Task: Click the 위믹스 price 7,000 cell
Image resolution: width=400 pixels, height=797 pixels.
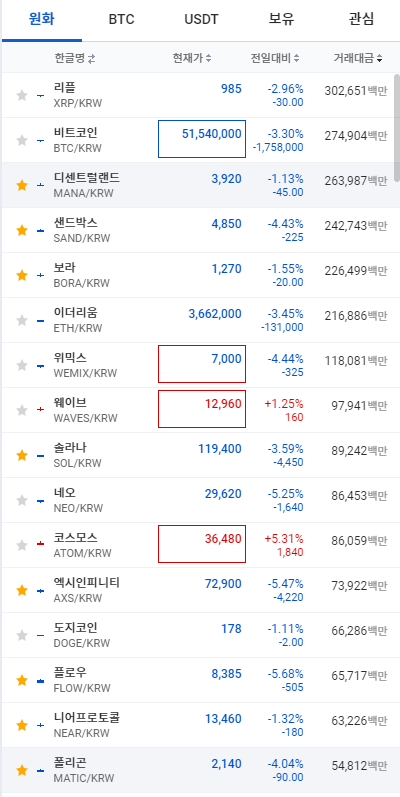Action: click(x=202, y=364)
